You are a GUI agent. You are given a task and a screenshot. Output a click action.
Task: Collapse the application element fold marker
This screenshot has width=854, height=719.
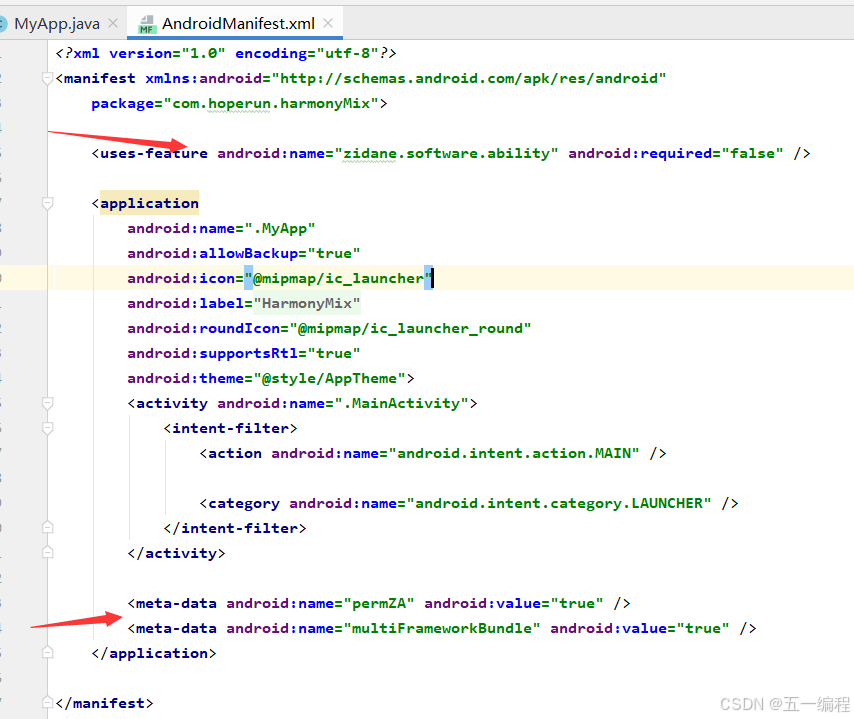[x=47, y=203]
